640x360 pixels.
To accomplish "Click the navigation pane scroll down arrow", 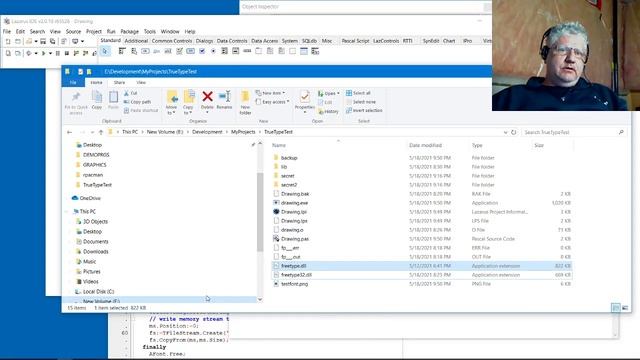I will click(260, 299).
